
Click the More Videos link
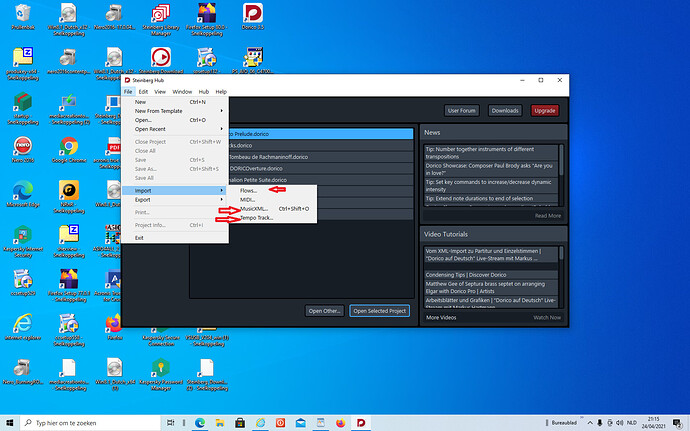[441, 317]
